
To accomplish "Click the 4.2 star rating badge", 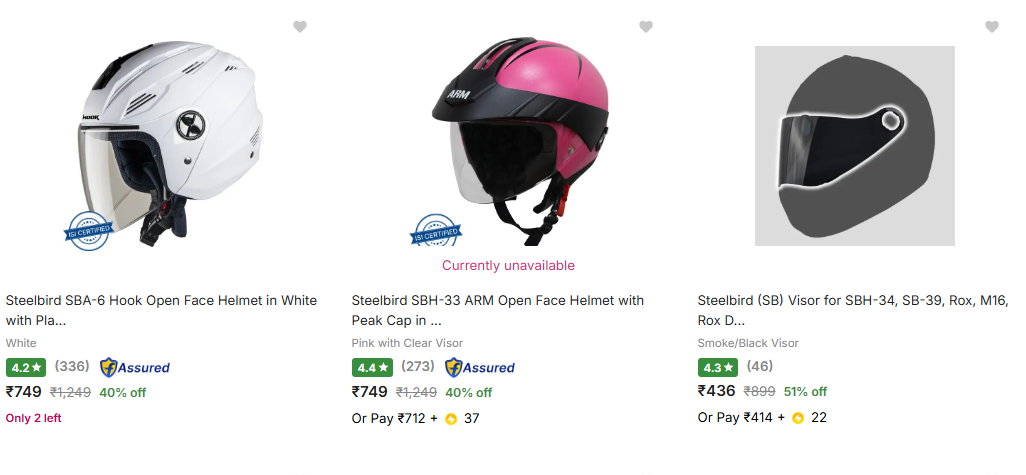I will point(26,367).
